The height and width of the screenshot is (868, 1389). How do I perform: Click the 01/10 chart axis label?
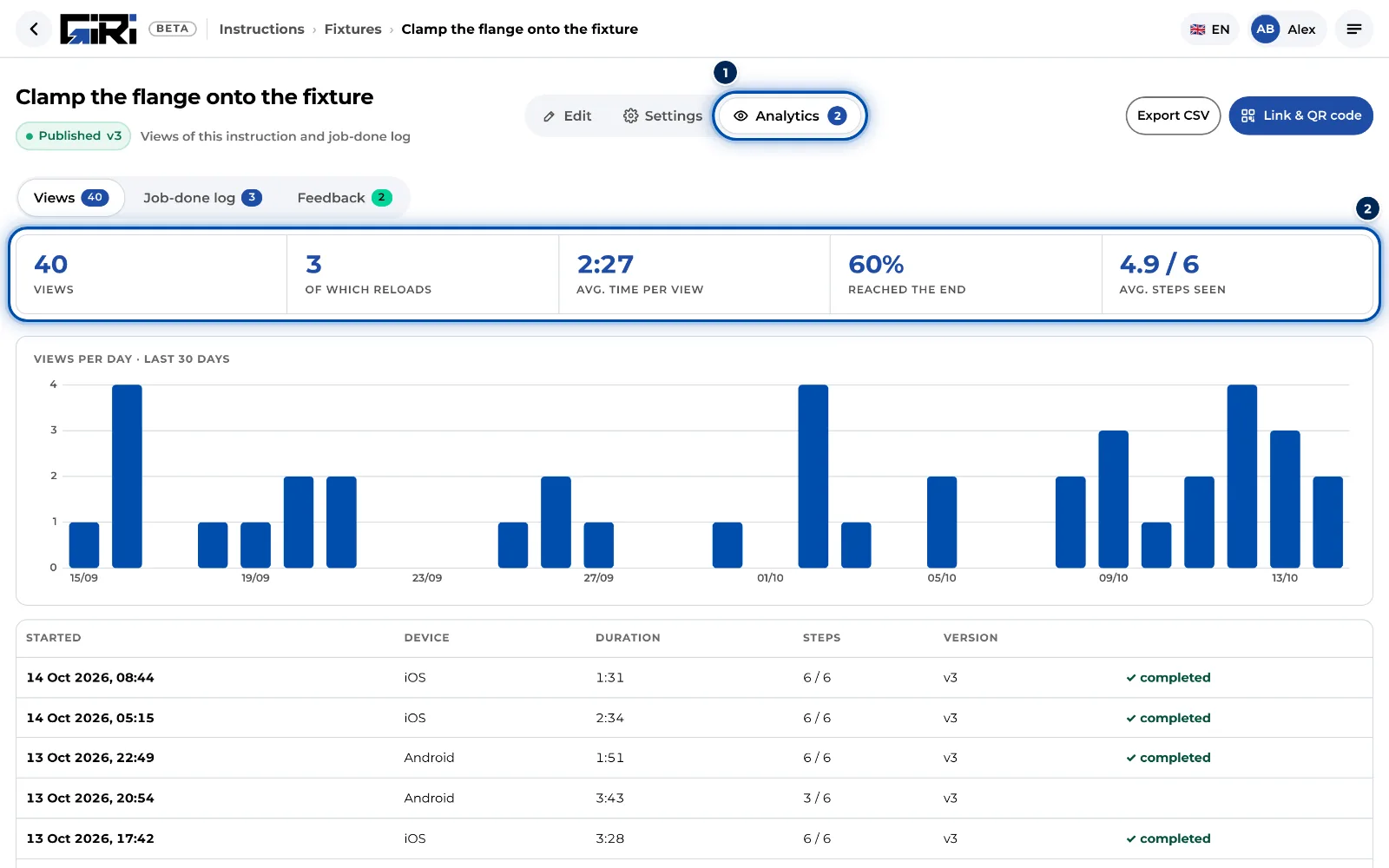pyautogui.click(x=770, y=578)
